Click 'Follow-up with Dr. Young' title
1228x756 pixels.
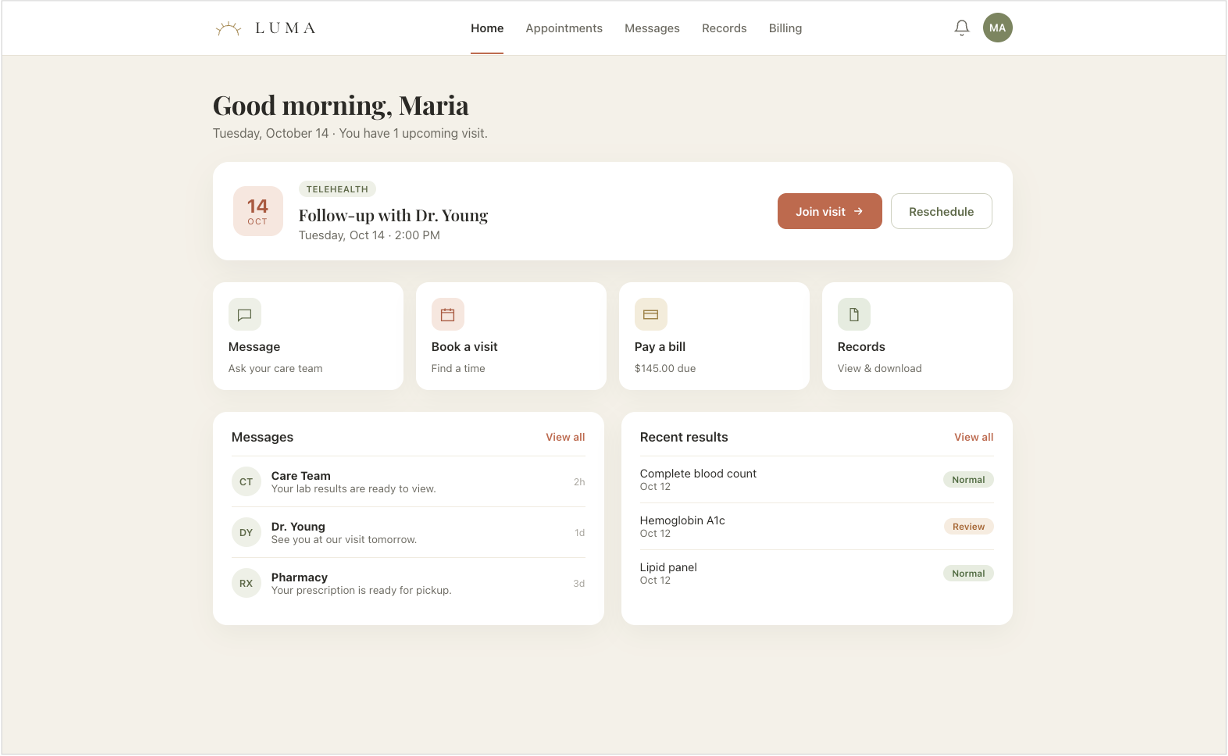[393, 215]
